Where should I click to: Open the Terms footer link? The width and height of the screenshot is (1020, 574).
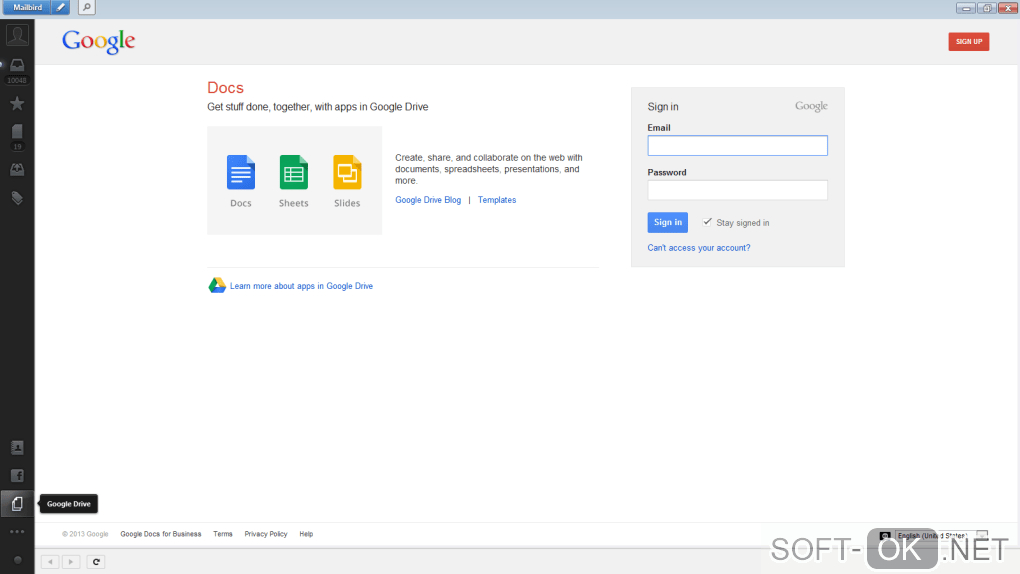click(222, 534)
